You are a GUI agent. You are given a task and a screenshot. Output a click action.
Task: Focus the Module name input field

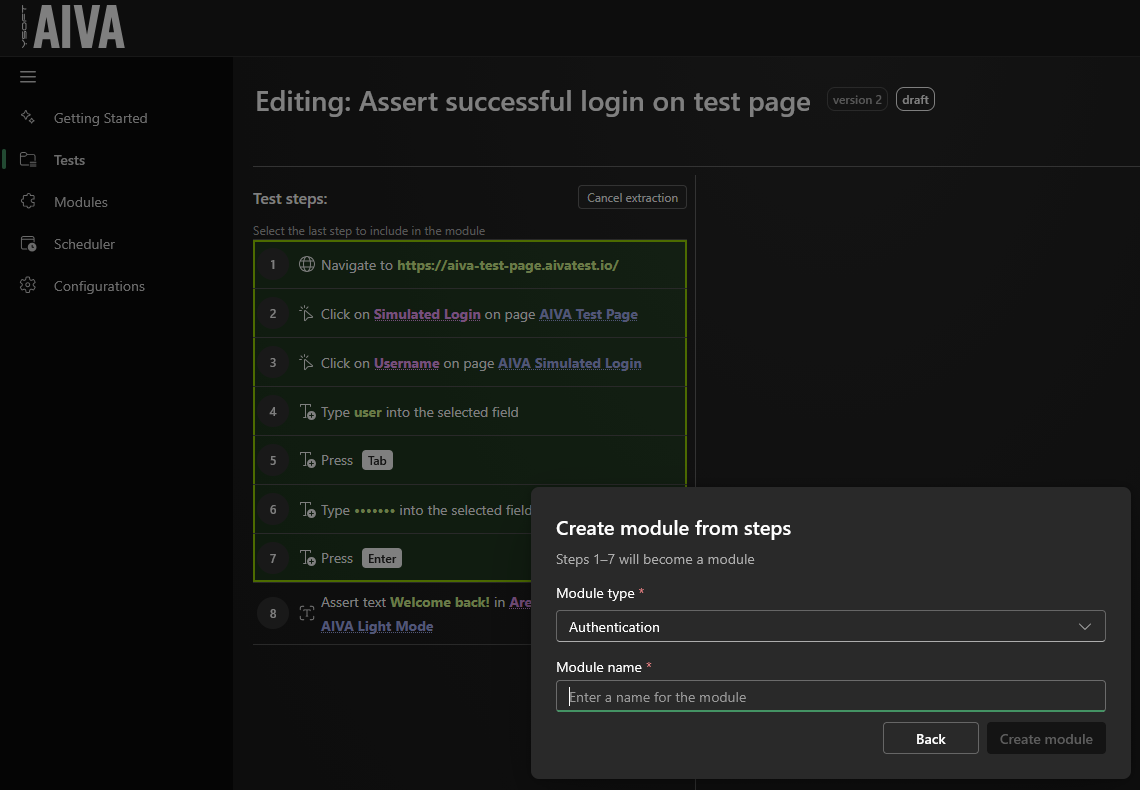click(x=830, y=696)
